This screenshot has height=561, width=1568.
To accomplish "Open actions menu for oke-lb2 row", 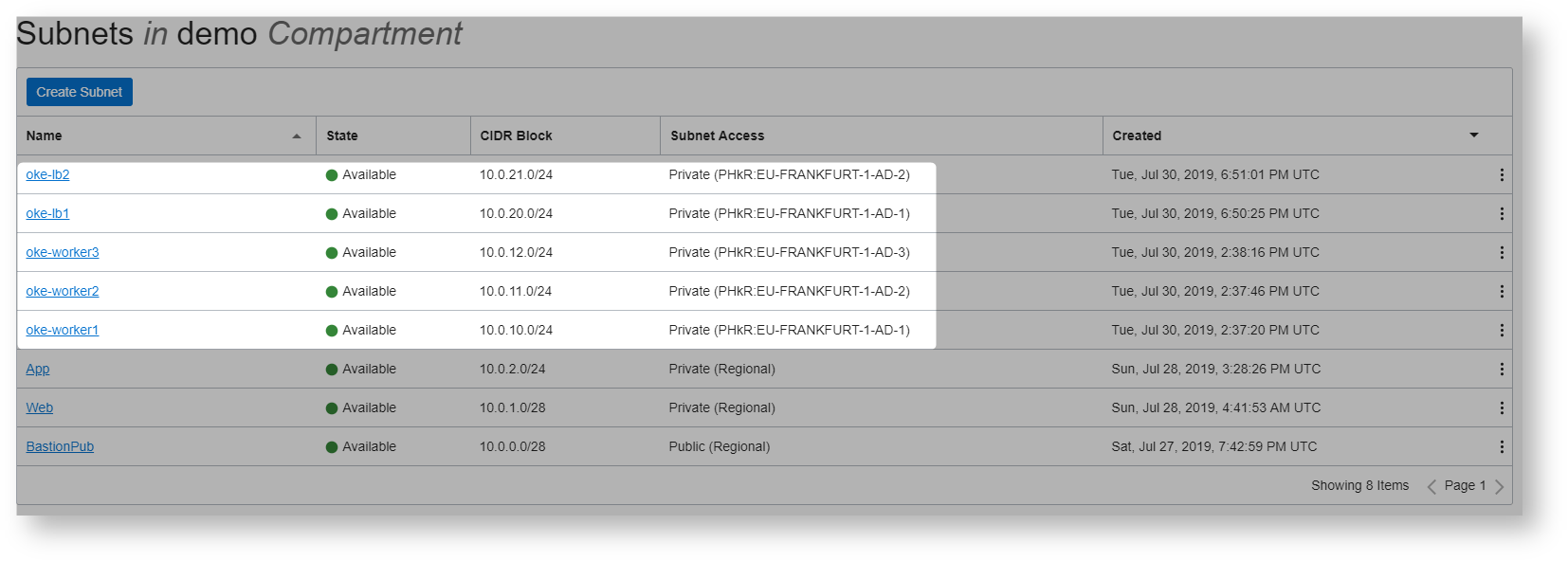I will tap(1501, 175).
